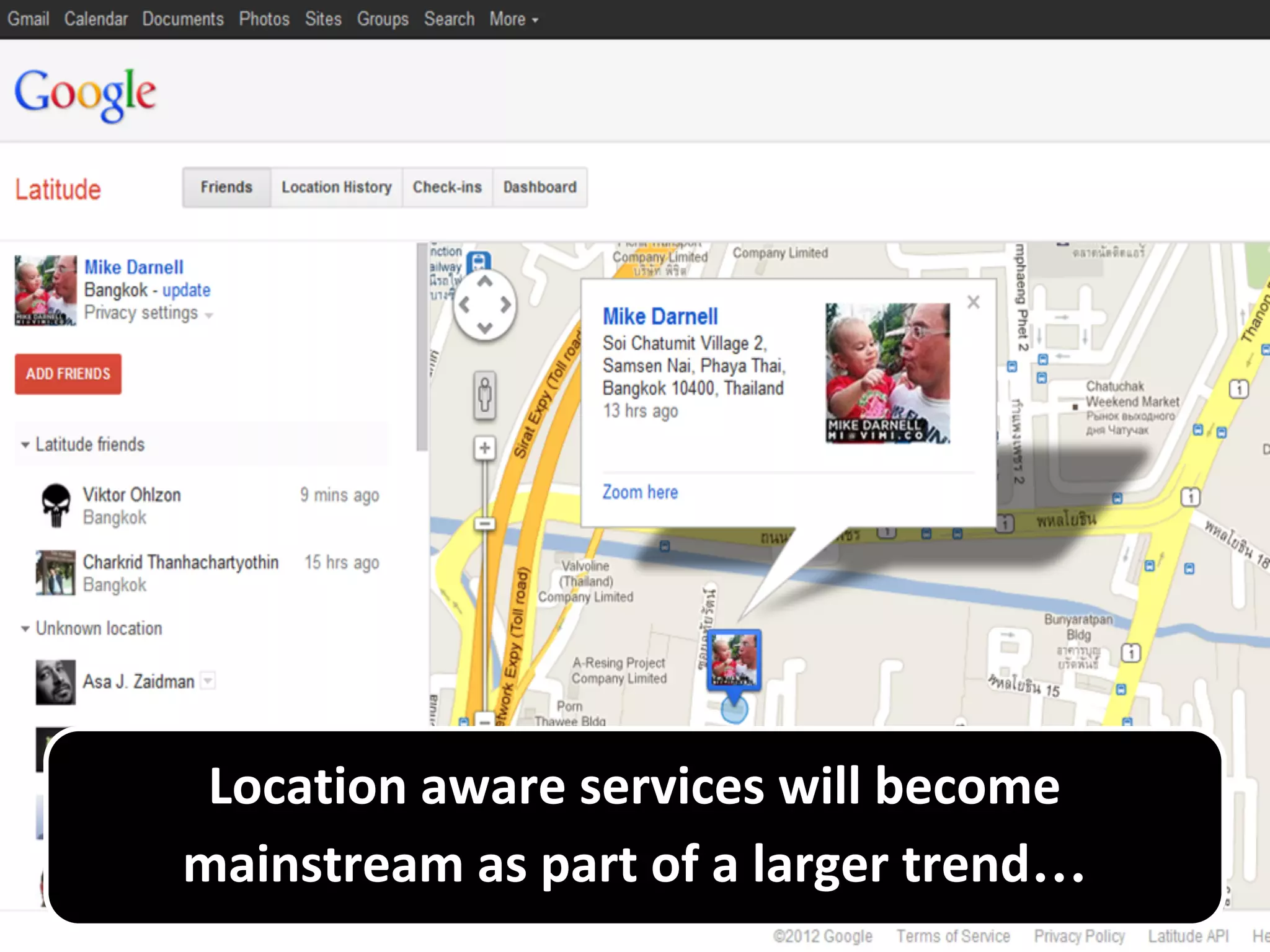The width and height of the screenshot is (1270, 952).
Task: Zoom in with the plus button
Action: [x=485, y=447]
